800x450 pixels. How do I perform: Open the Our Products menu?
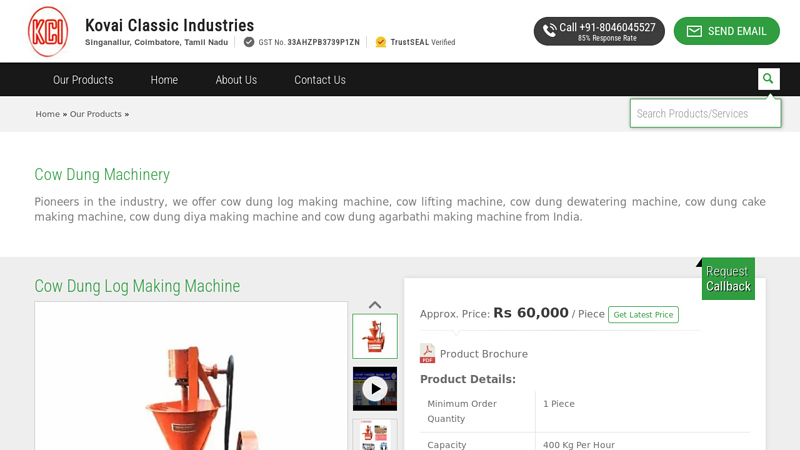83,80
